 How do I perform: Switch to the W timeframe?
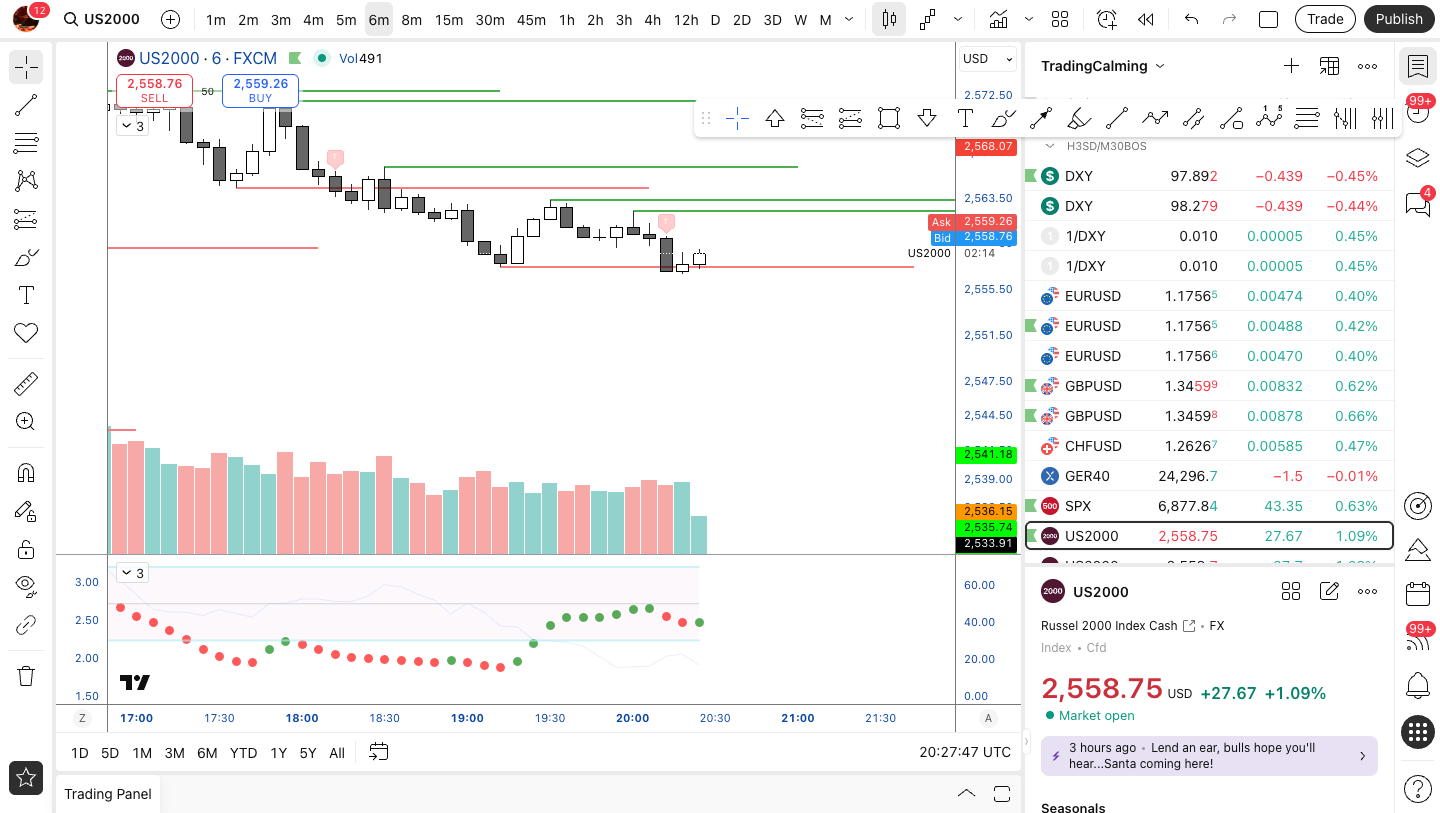(x=800, y=19)
